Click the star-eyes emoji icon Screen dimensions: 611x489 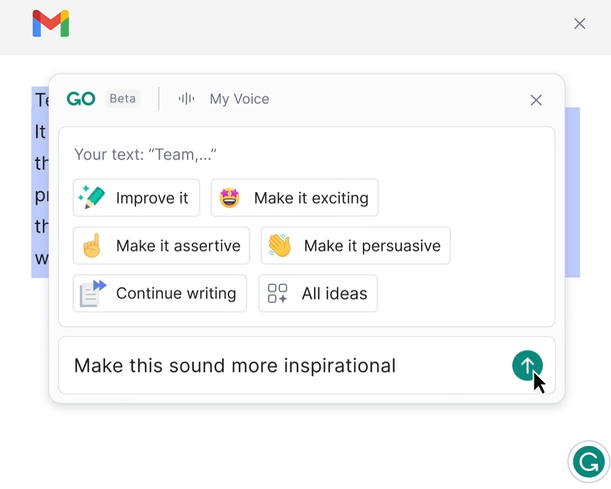(230, 198)
